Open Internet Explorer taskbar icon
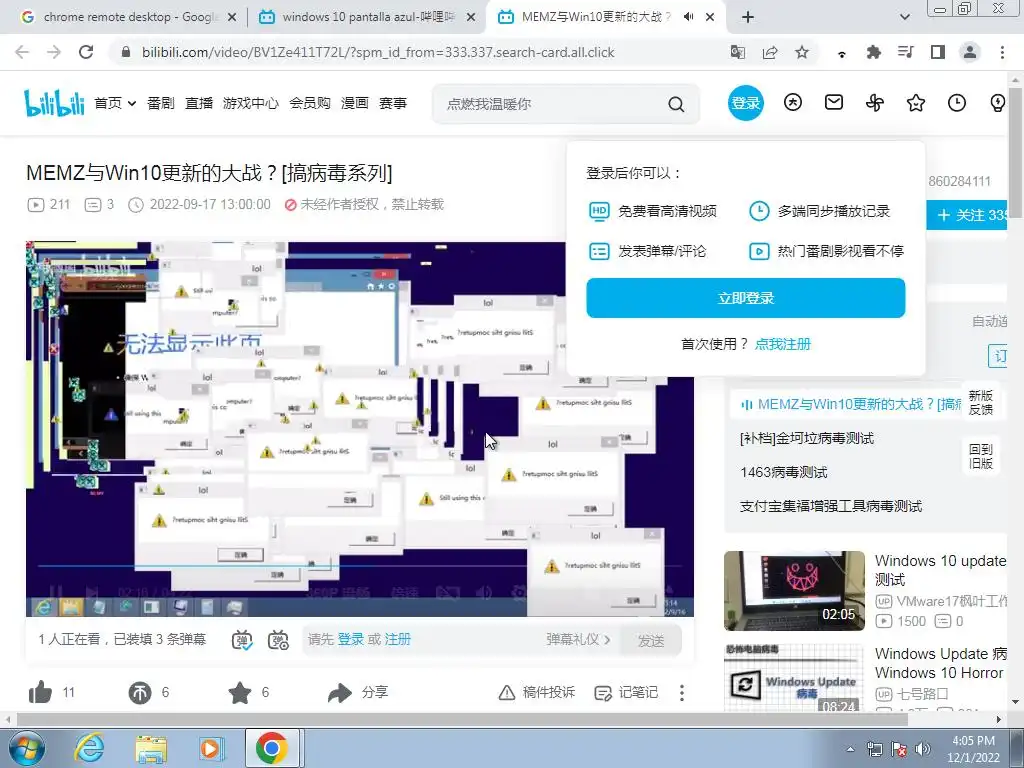This screenshot has width=1024, height=768. click(x=89, y=748)
